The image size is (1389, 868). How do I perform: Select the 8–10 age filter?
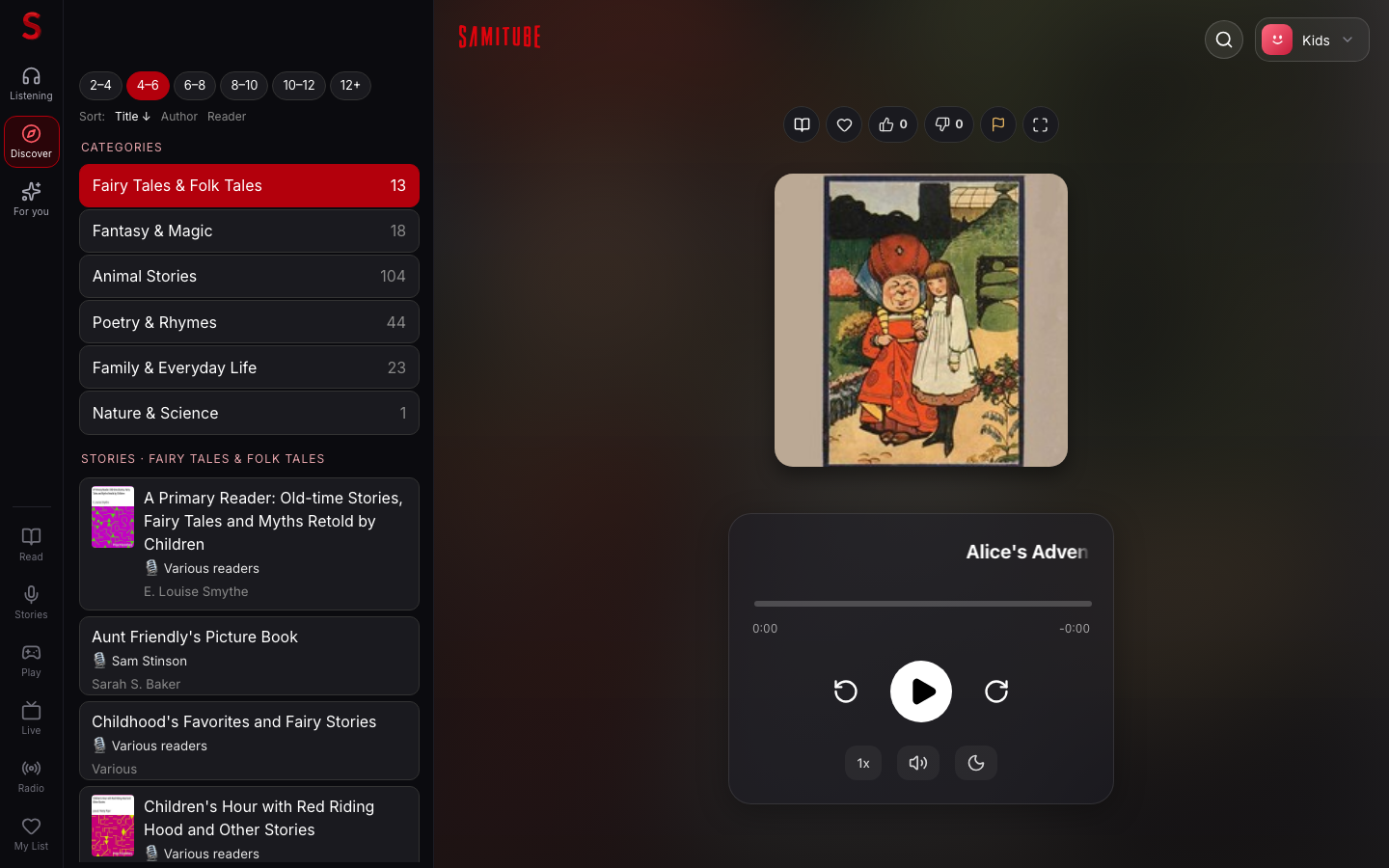244,86
